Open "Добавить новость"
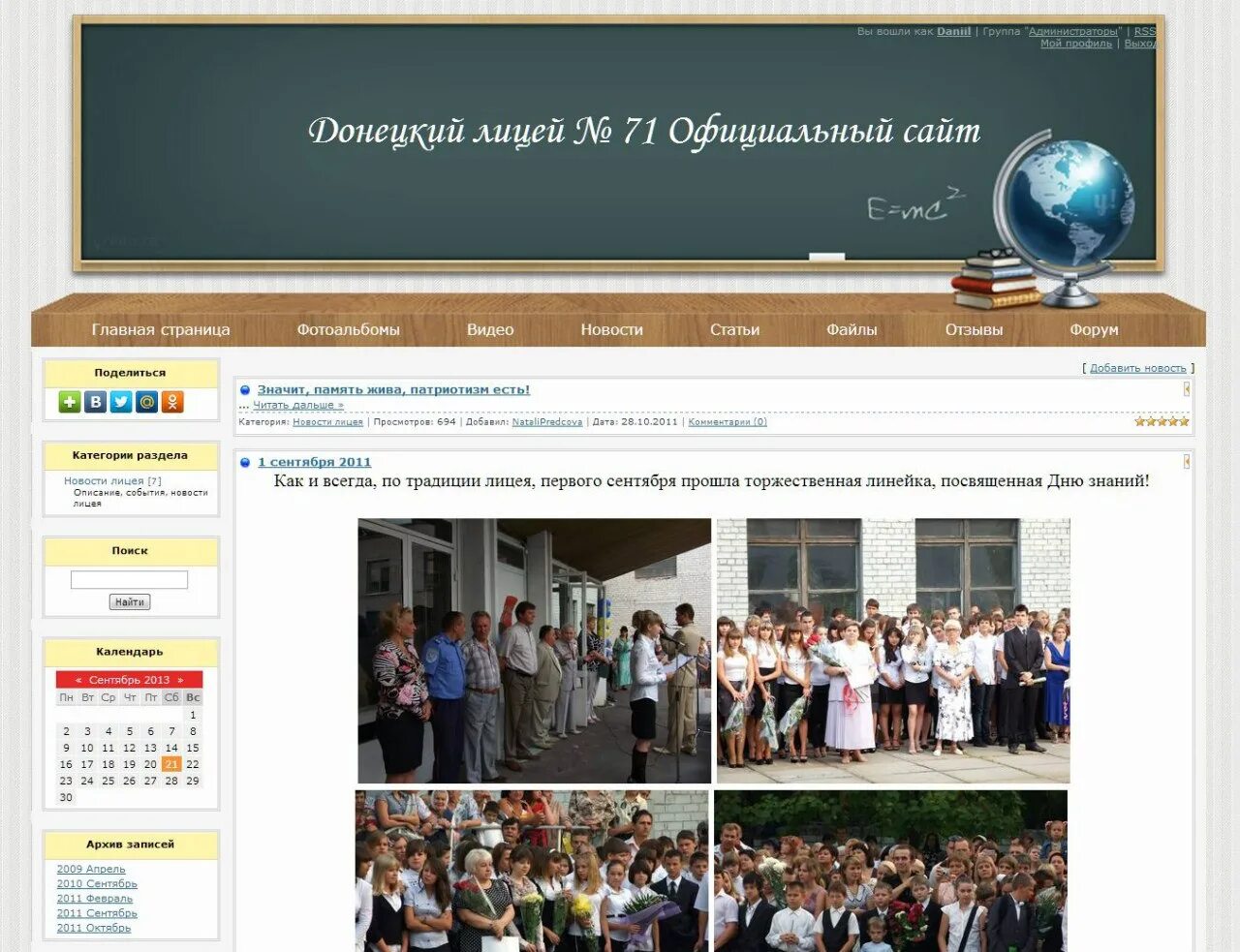 [x=1139, y=368]
